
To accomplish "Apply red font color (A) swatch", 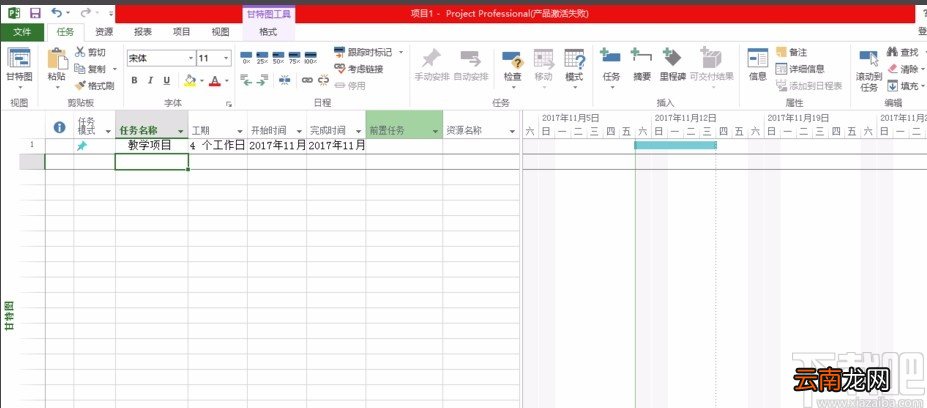I will point(214,80).
